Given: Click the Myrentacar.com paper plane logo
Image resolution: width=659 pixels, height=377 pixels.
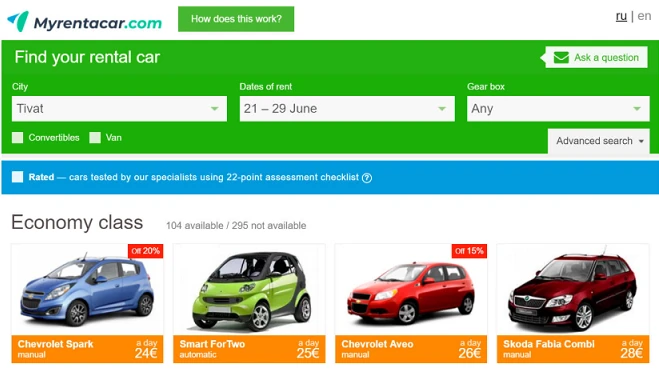Looking at the screenshot, I should [18, 21].
